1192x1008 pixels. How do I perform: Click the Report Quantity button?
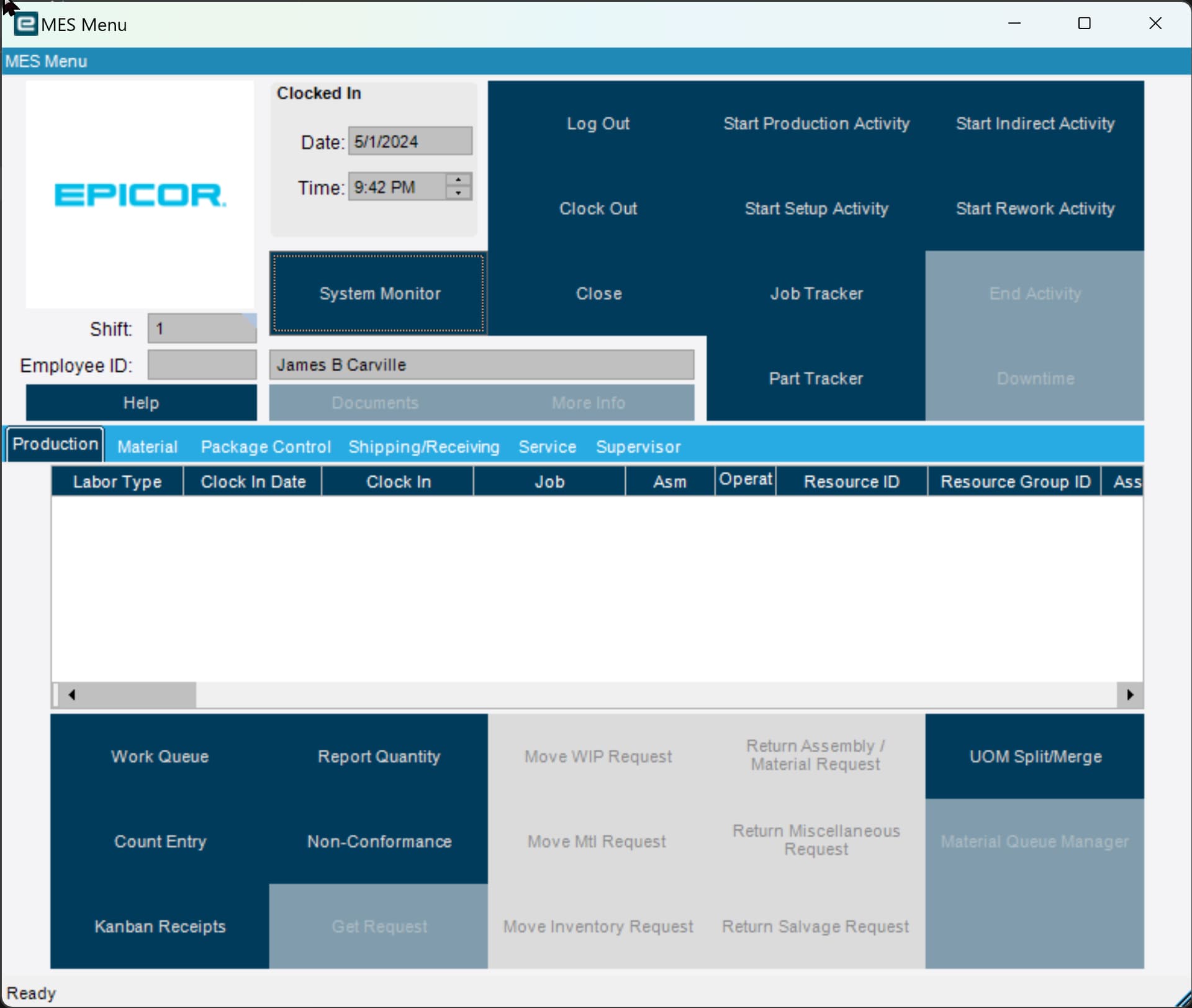tap(379, 756)
